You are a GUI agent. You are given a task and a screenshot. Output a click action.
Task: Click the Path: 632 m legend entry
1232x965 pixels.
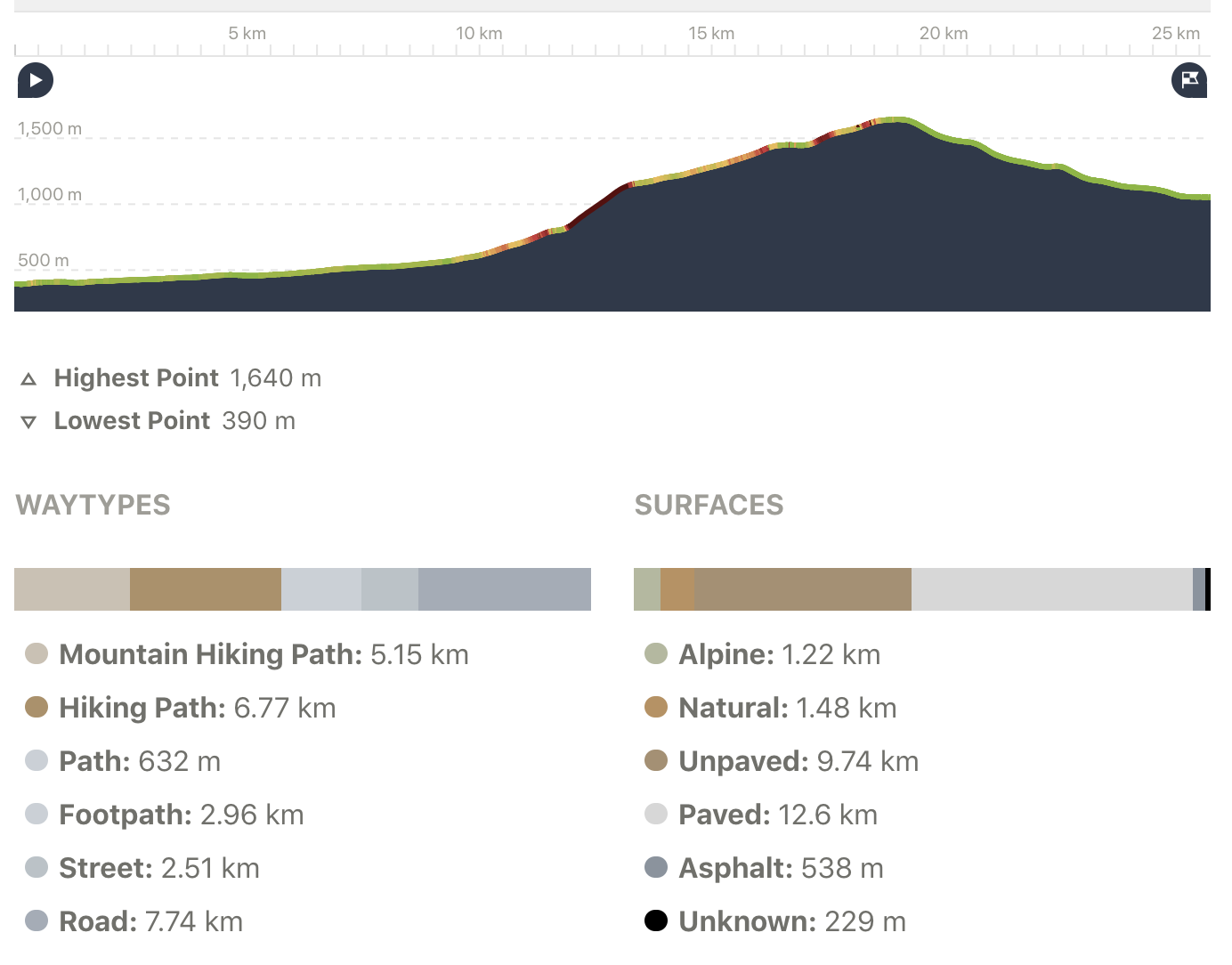pos(140,761)
